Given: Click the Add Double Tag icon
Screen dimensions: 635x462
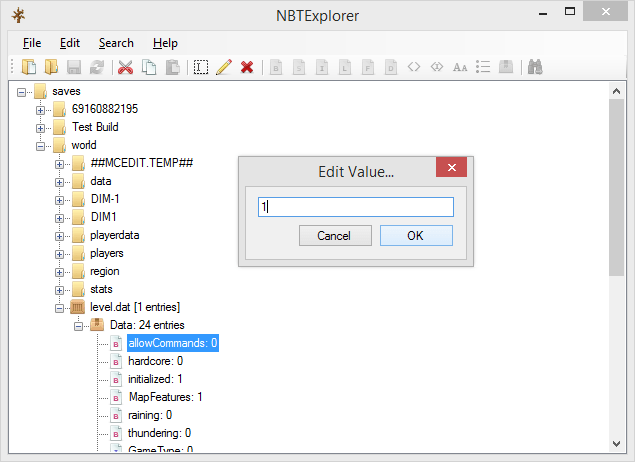Looking at the screenshot, I should coord(391,67).
